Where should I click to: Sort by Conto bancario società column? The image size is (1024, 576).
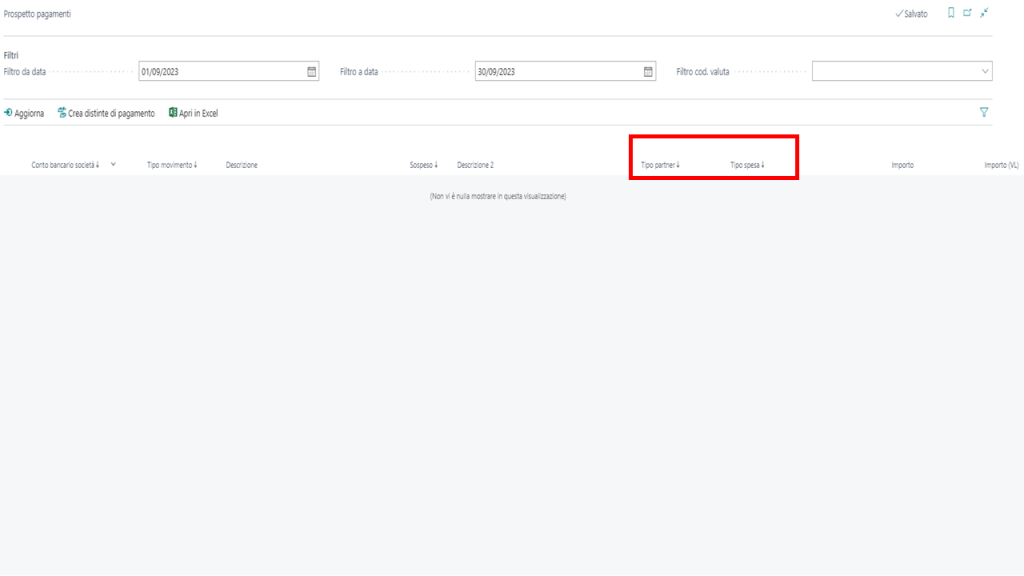pos(65,165)
